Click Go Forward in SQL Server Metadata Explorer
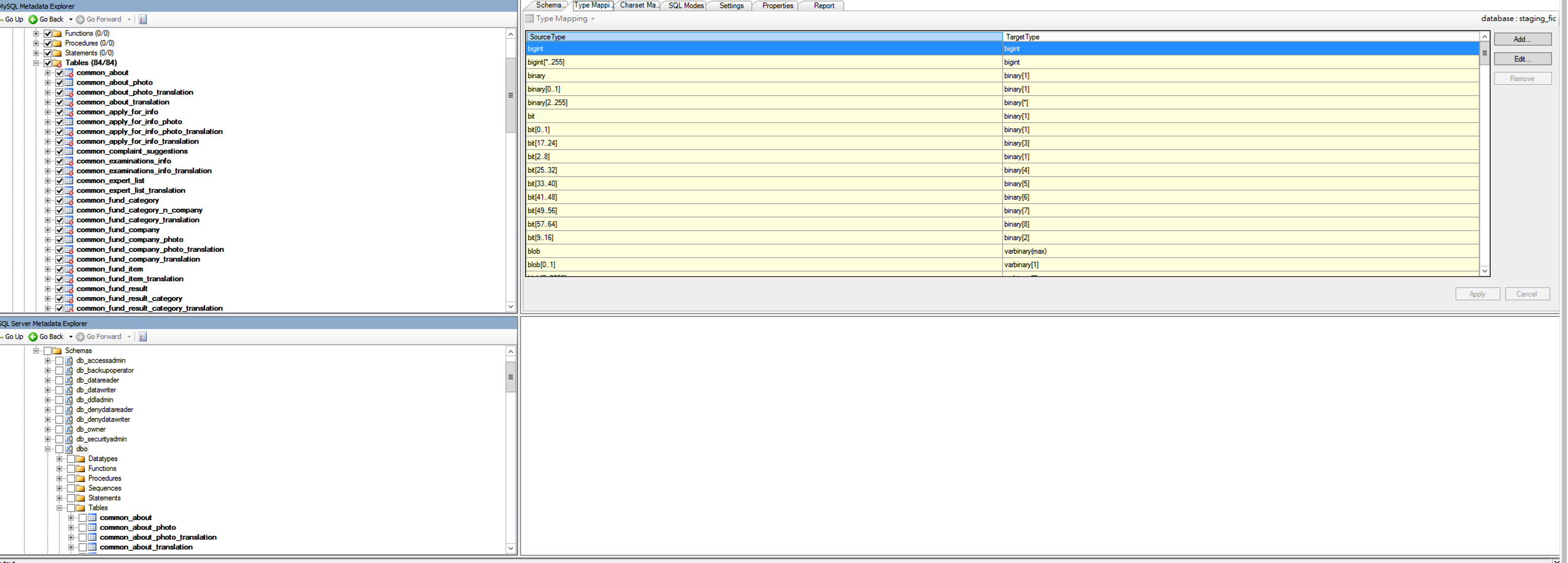 pyautogui.click(x=99, y=337)
